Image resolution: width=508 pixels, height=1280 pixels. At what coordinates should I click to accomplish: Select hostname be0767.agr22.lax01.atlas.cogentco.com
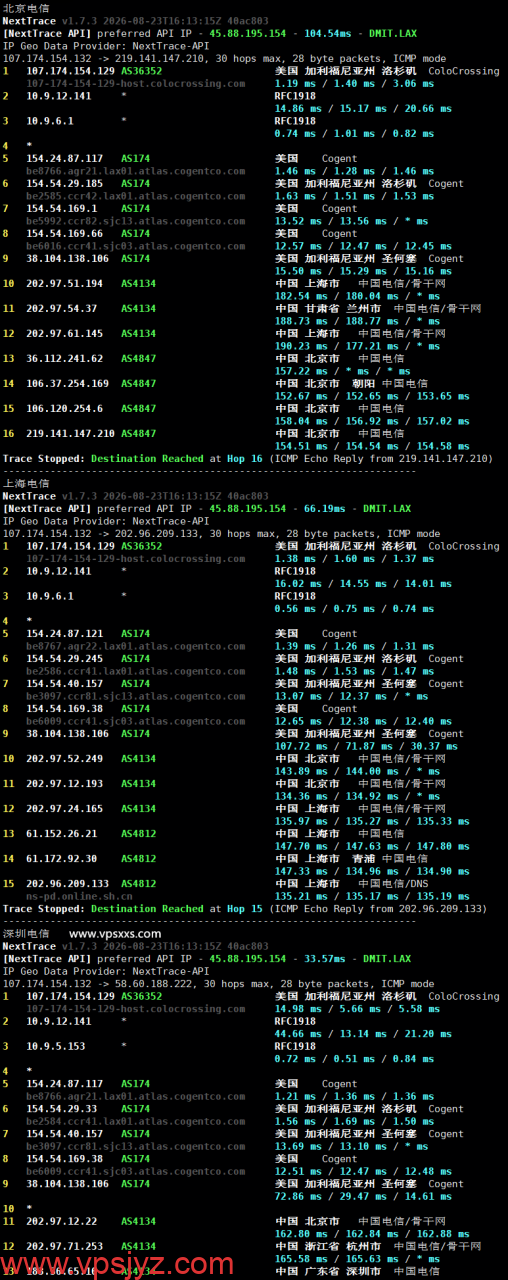point(135,646)
